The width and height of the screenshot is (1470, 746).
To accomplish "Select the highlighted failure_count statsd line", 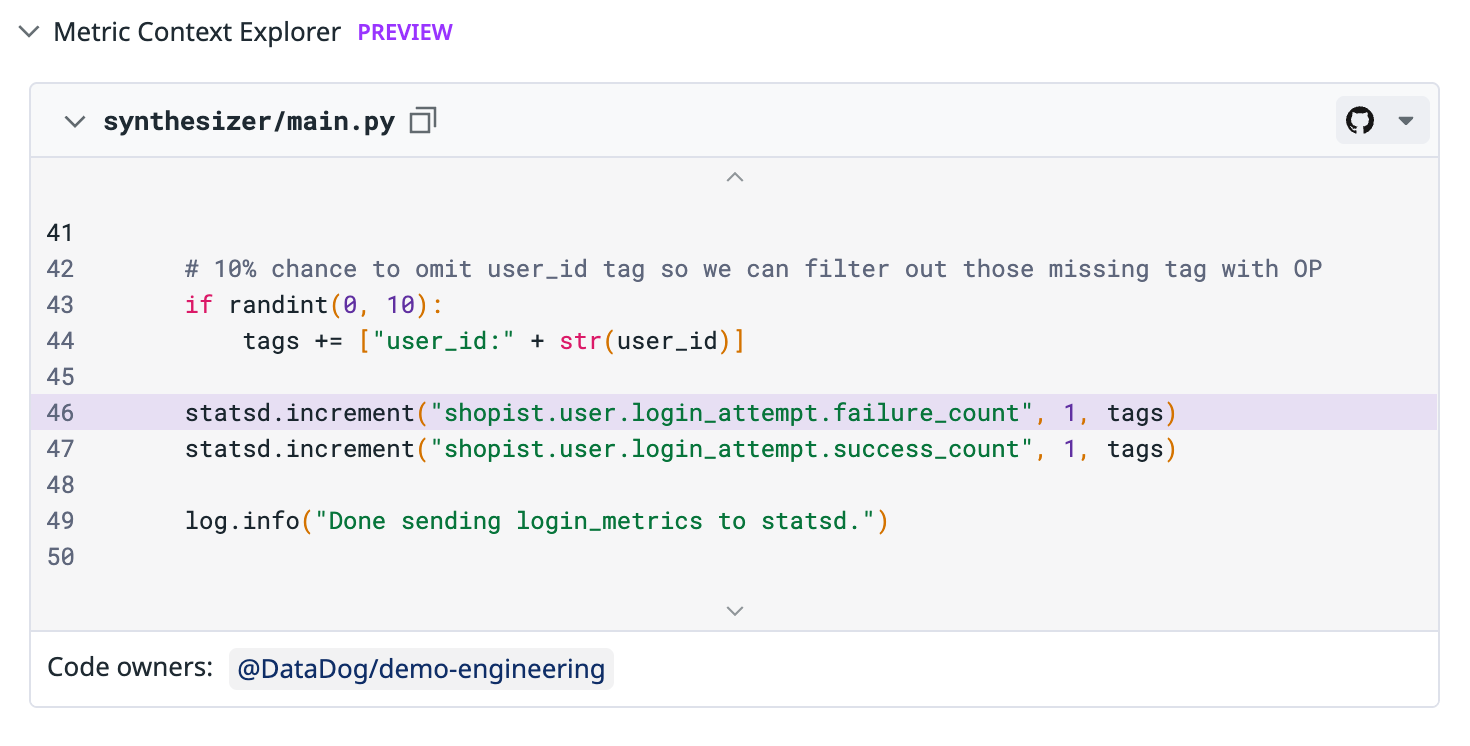I will point(678,412).
